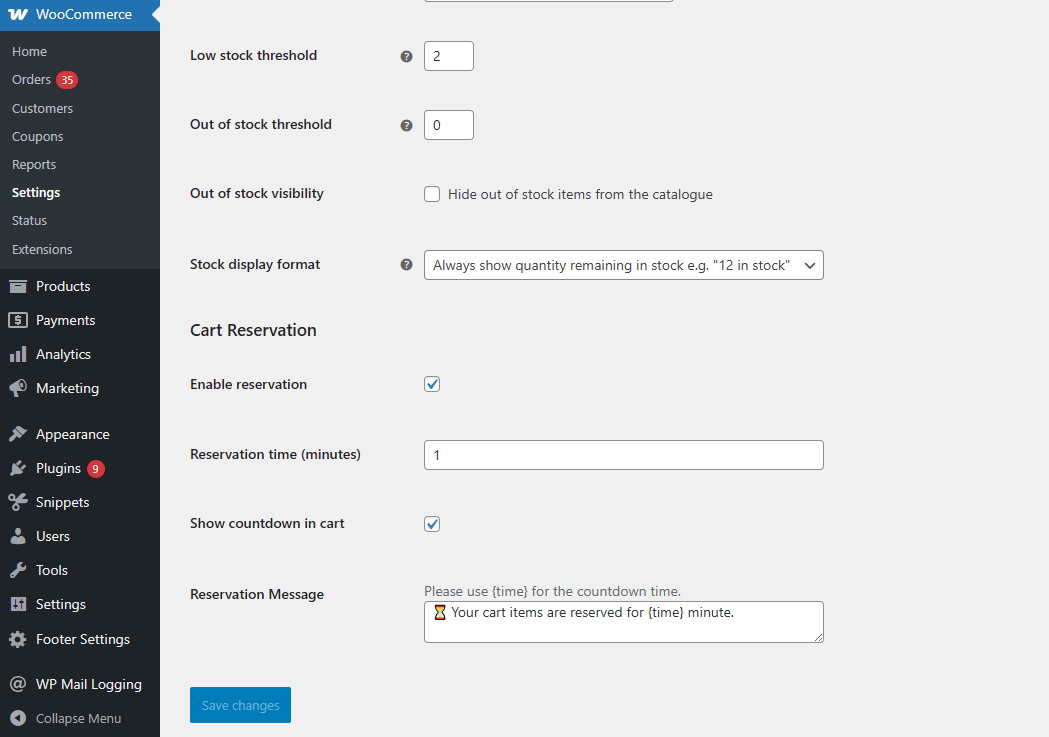Open the WooCommerce Extensions page
The width and height of the screenshot is (1049, 737).
click(42, 249)
